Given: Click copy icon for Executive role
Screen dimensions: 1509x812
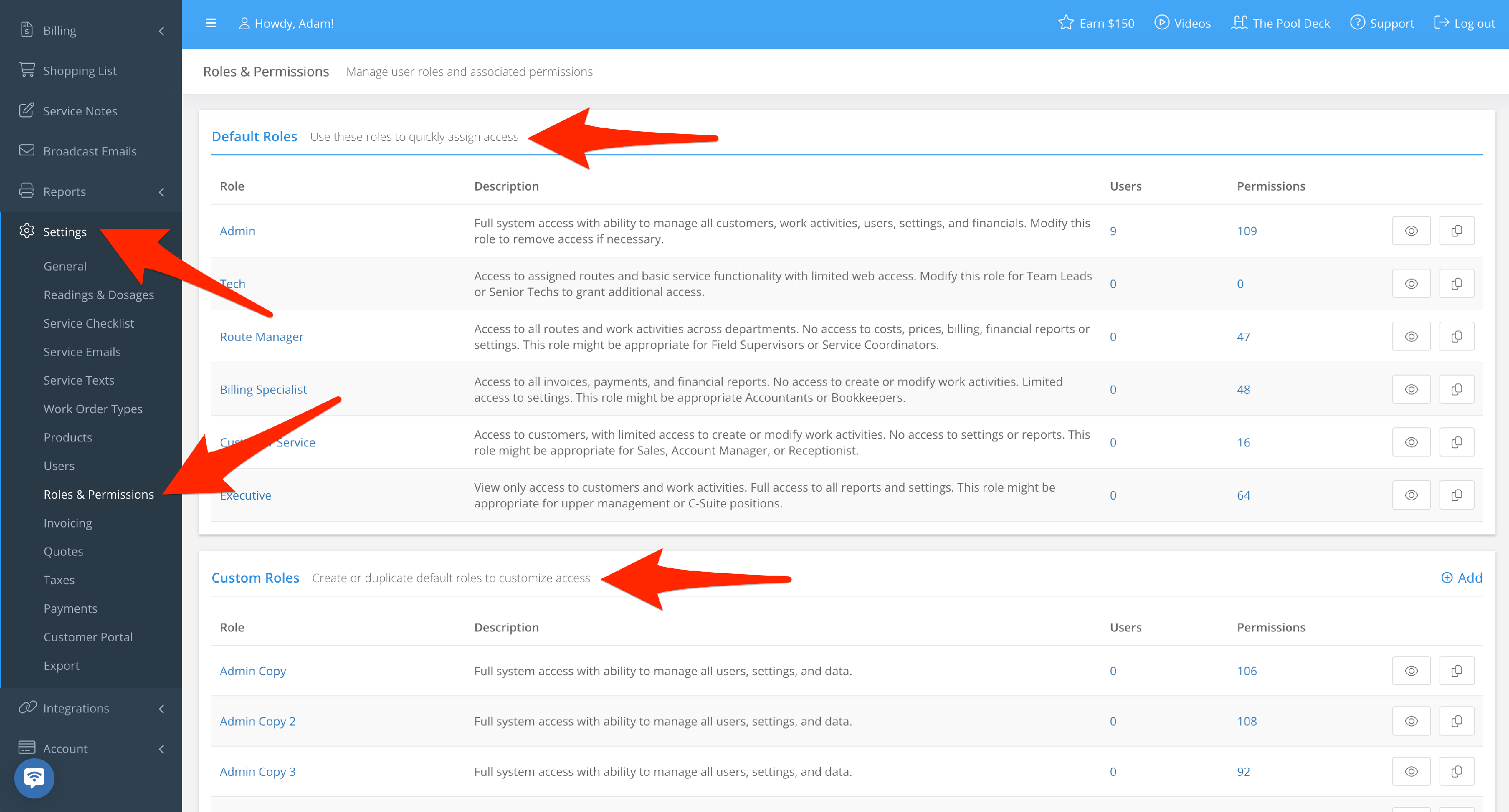Looking at the screenshot, I should click(x=1456, y=495).
